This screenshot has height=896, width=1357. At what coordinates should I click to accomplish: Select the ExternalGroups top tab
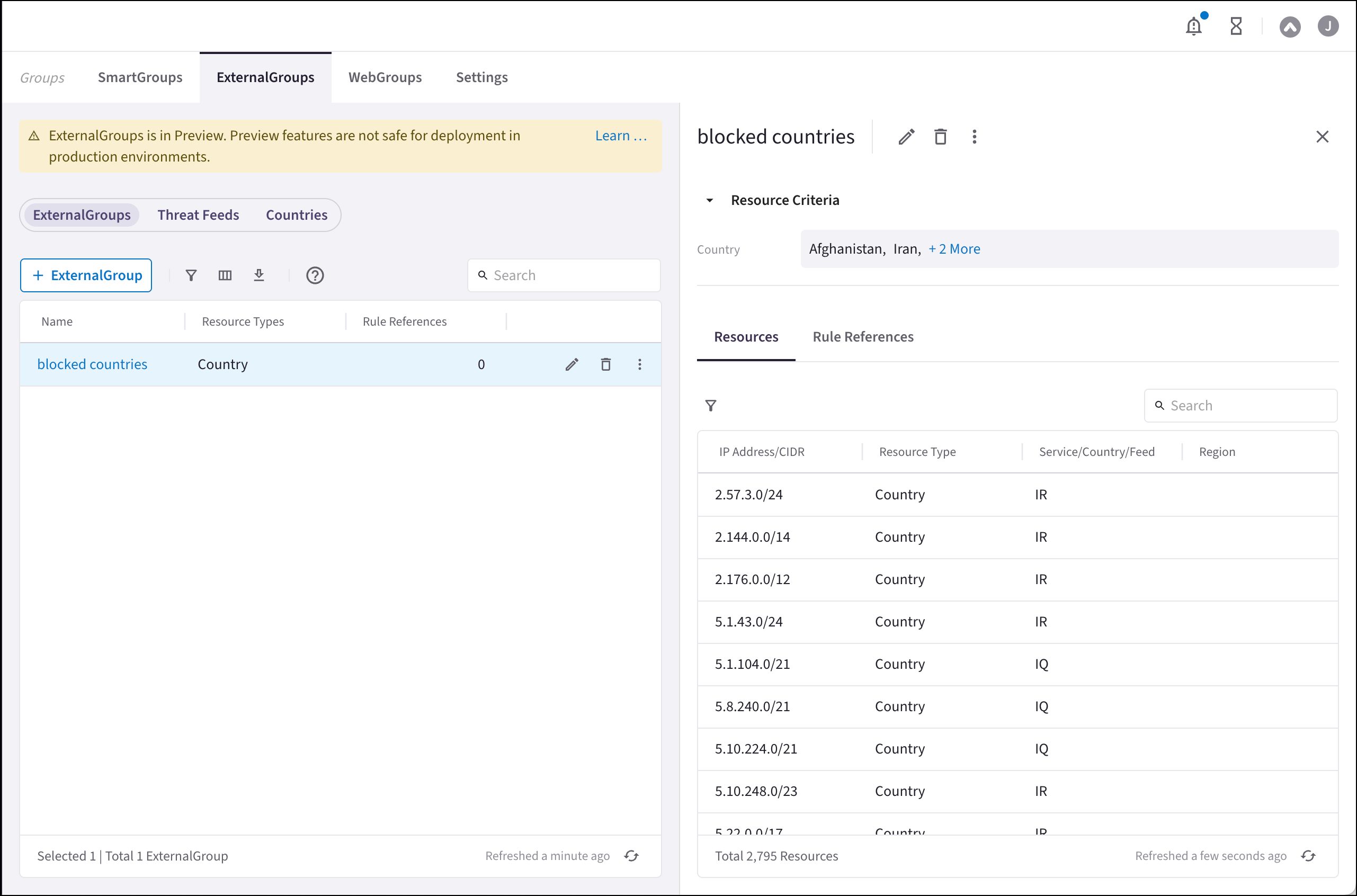tap(265, 78)
